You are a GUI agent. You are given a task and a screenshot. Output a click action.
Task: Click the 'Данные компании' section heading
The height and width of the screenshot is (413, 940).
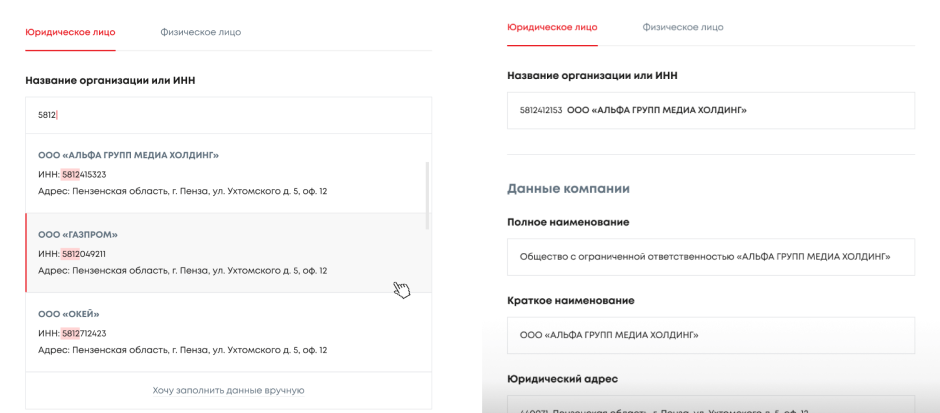click(568, 188)
